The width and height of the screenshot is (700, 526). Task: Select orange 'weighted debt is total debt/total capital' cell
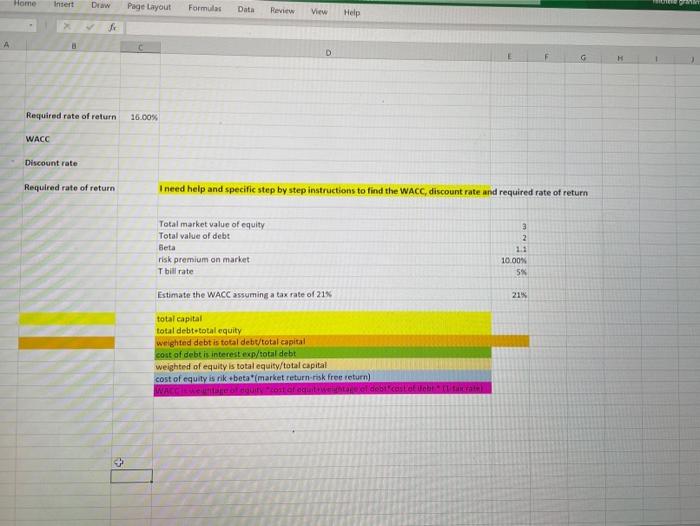[323, 342]
